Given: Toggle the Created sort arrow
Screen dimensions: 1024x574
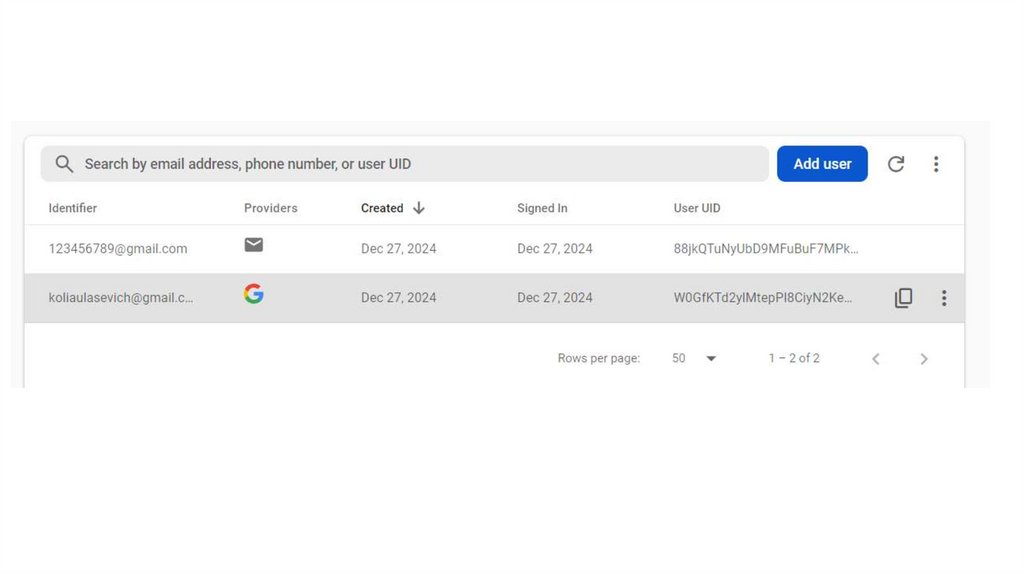Looking at the screenshot, I should click(x=419, y=208).
